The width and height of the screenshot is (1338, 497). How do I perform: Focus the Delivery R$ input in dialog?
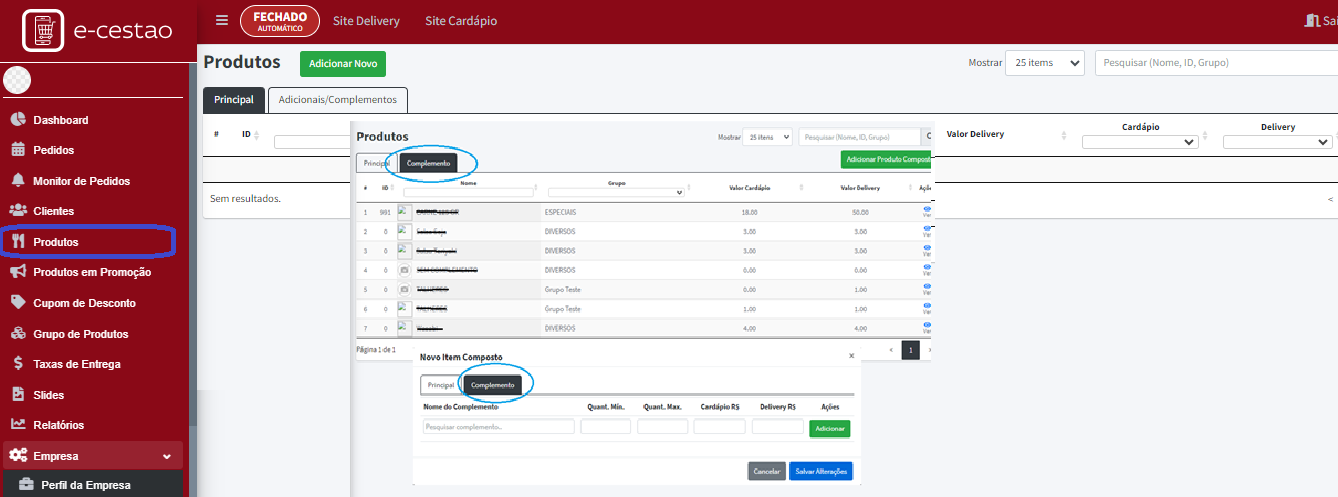coord(777,427)
